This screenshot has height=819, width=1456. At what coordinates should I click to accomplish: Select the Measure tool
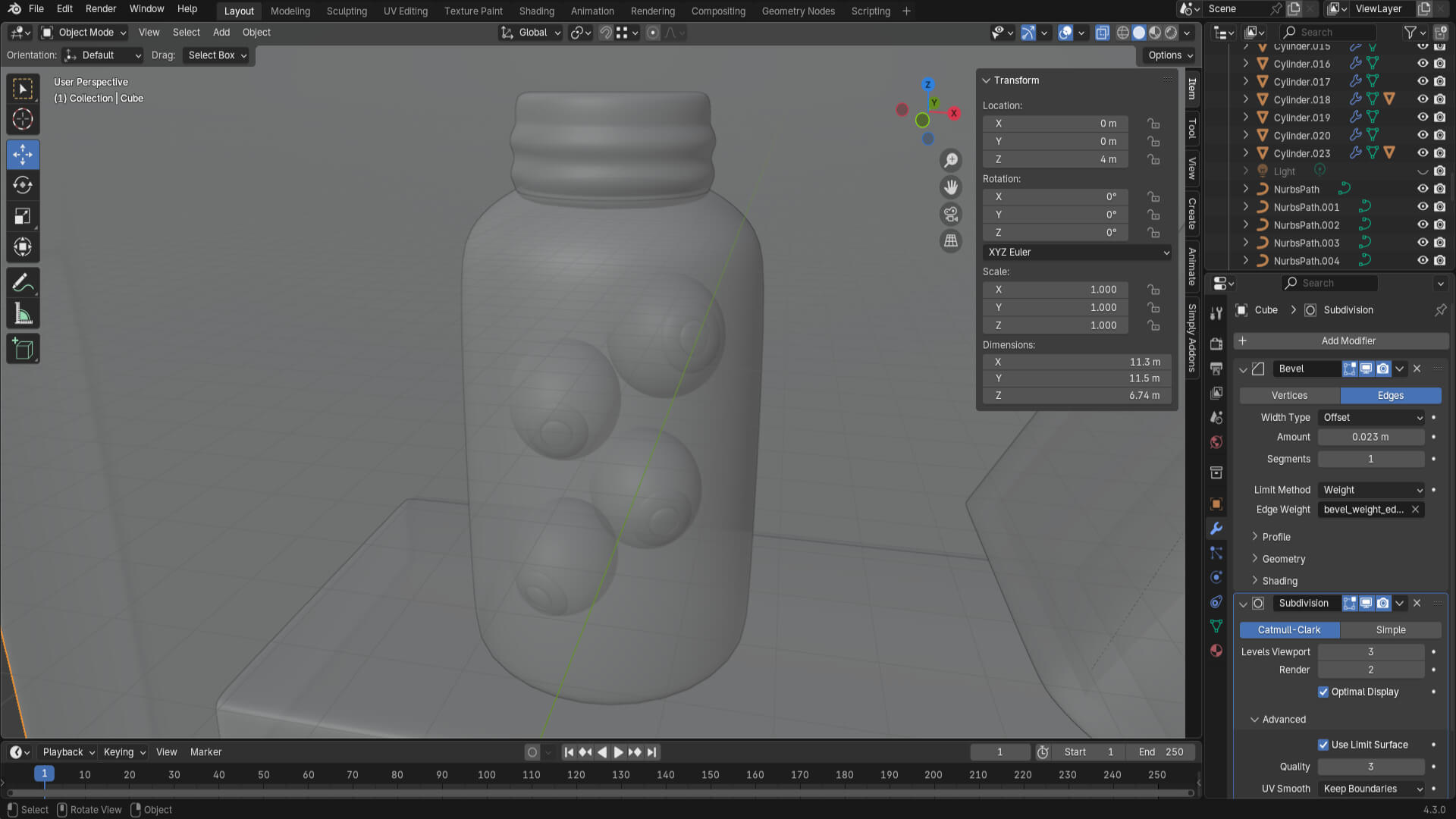(23, 314)
